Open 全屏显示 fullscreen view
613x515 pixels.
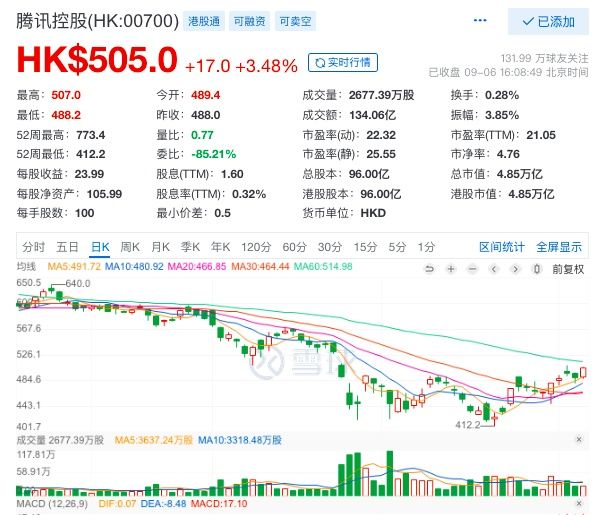[559, 247]
